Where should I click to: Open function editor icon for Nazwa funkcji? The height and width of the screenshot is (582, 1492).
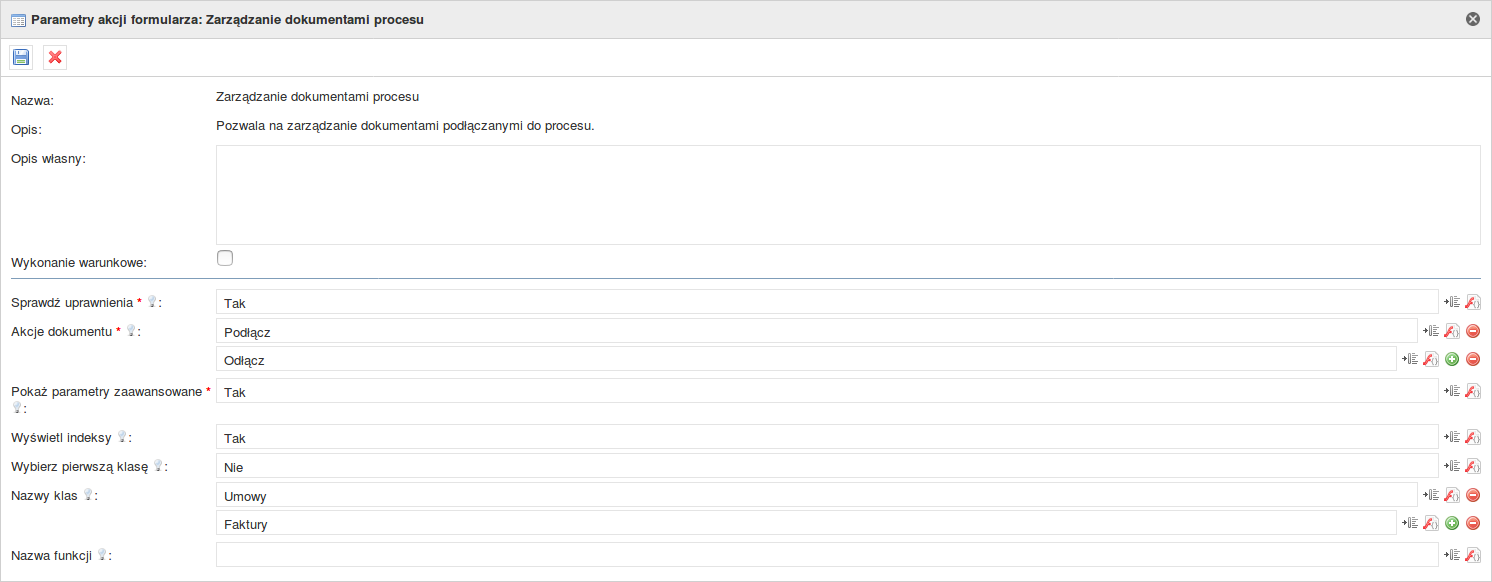[x=1472, y=555]
